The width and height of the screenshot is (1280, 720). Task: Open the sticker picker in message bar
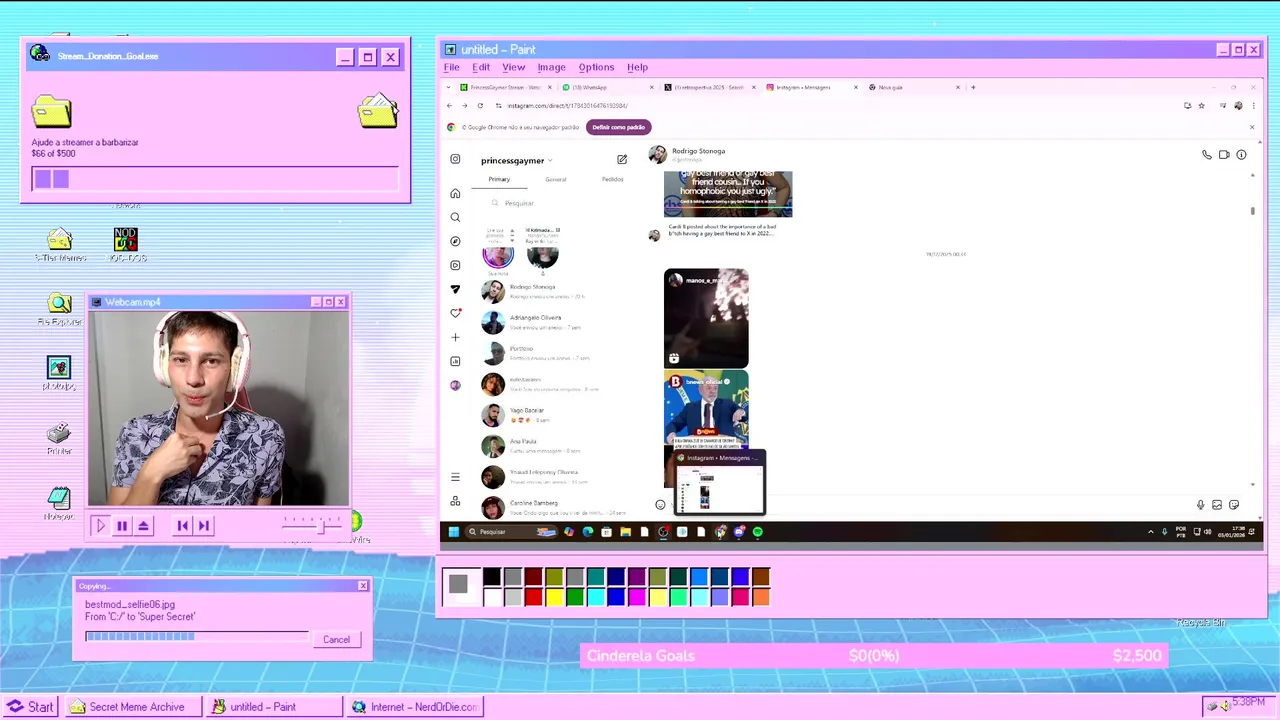(x=1234, y=505)
